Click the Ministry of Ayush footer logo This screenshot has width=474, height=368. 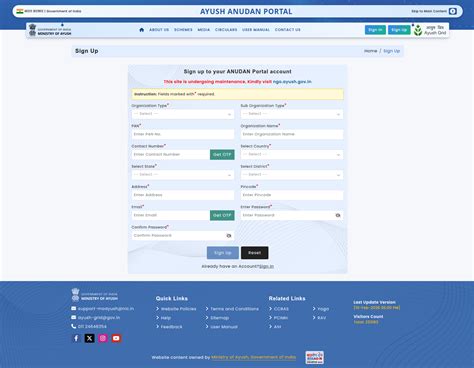[95, 295]
